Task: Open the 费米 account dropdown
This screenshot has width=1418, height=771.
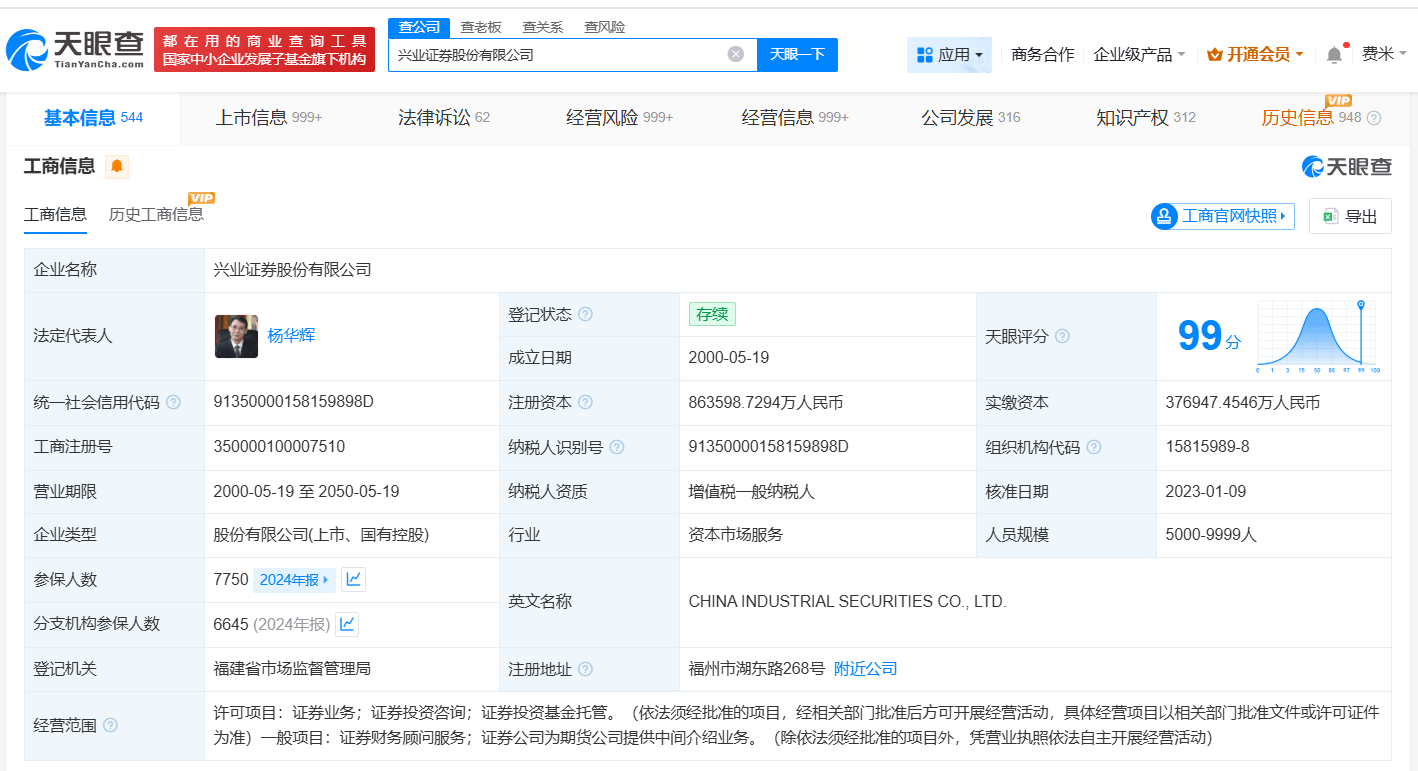Action: 1386,54
